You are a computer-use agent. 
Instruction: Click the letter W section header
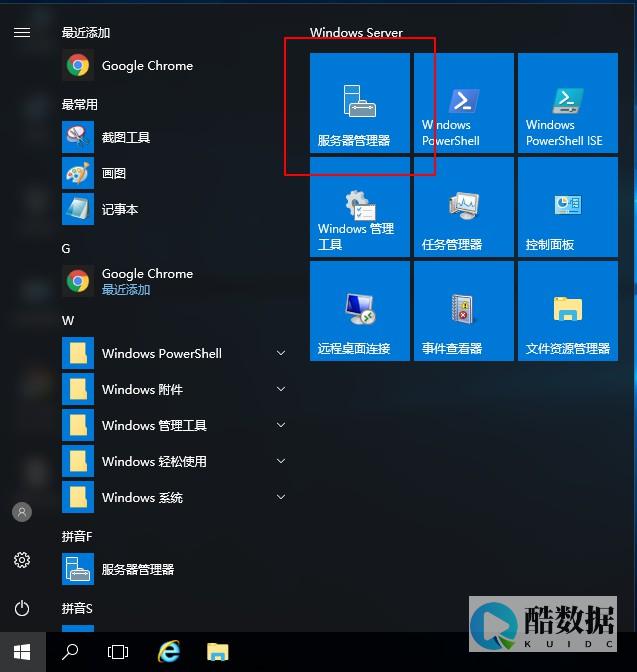(x=68, y=321)
